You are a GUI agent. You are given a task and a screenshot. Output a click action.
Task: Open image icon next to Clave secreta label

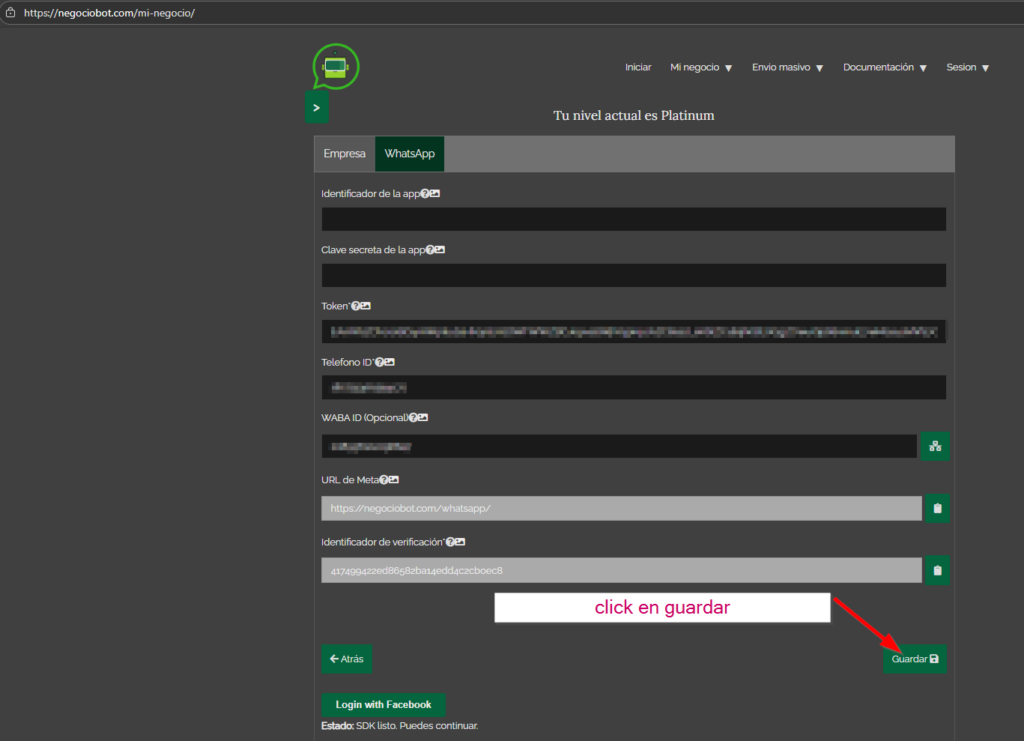(x=440, y=250)
